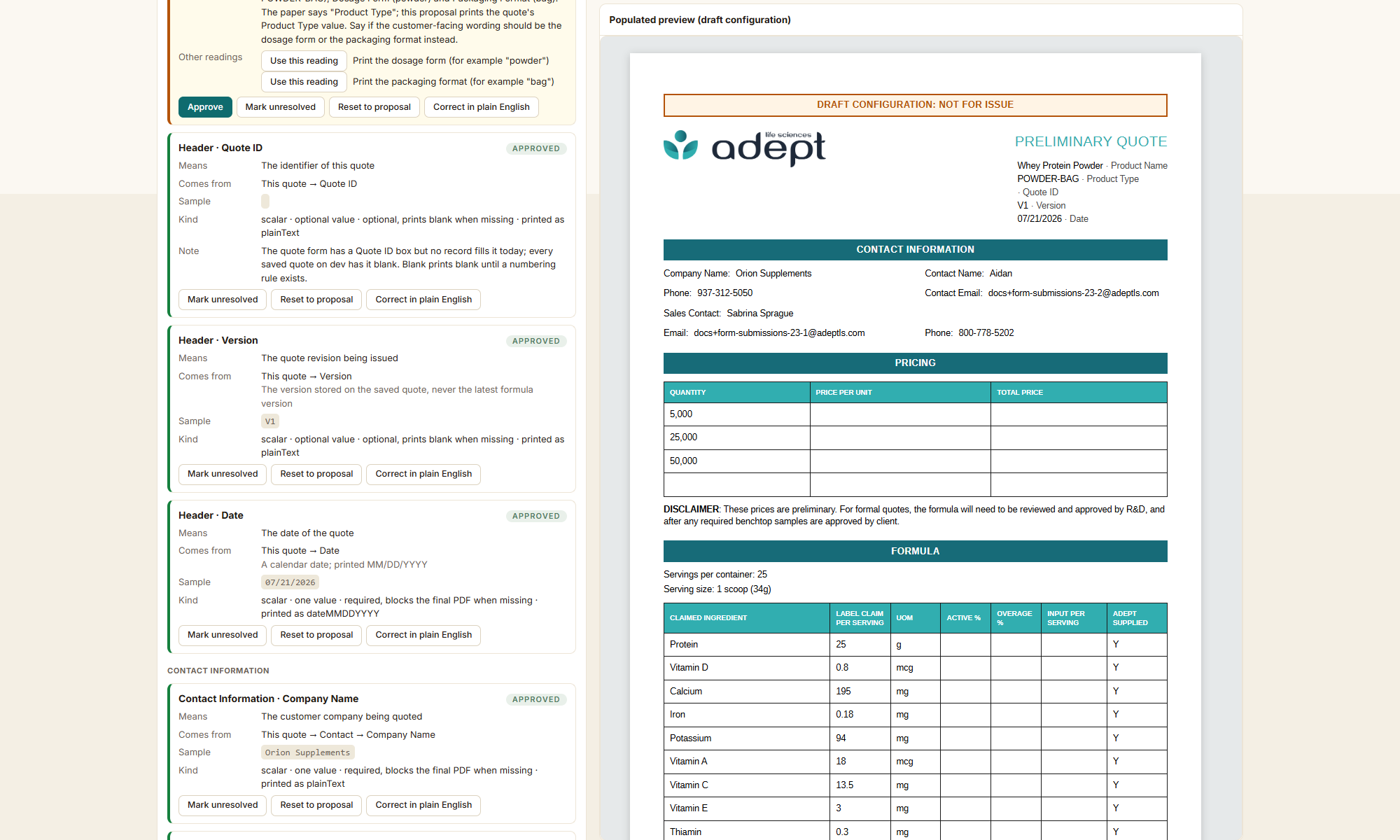Correct Header Date in plain English

click(x=423, y=635)
